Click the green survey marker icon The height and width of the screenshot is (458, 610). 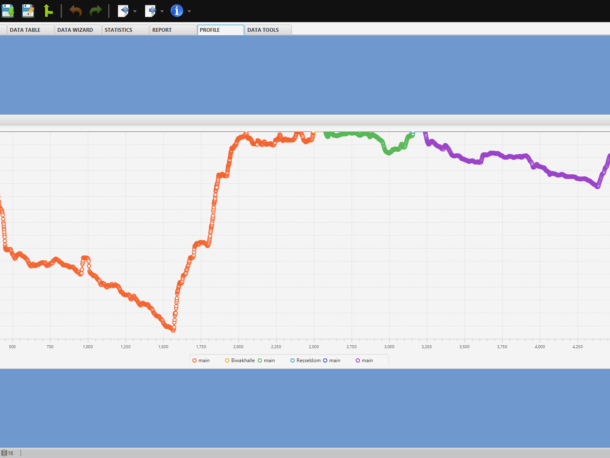click(47, 11)
